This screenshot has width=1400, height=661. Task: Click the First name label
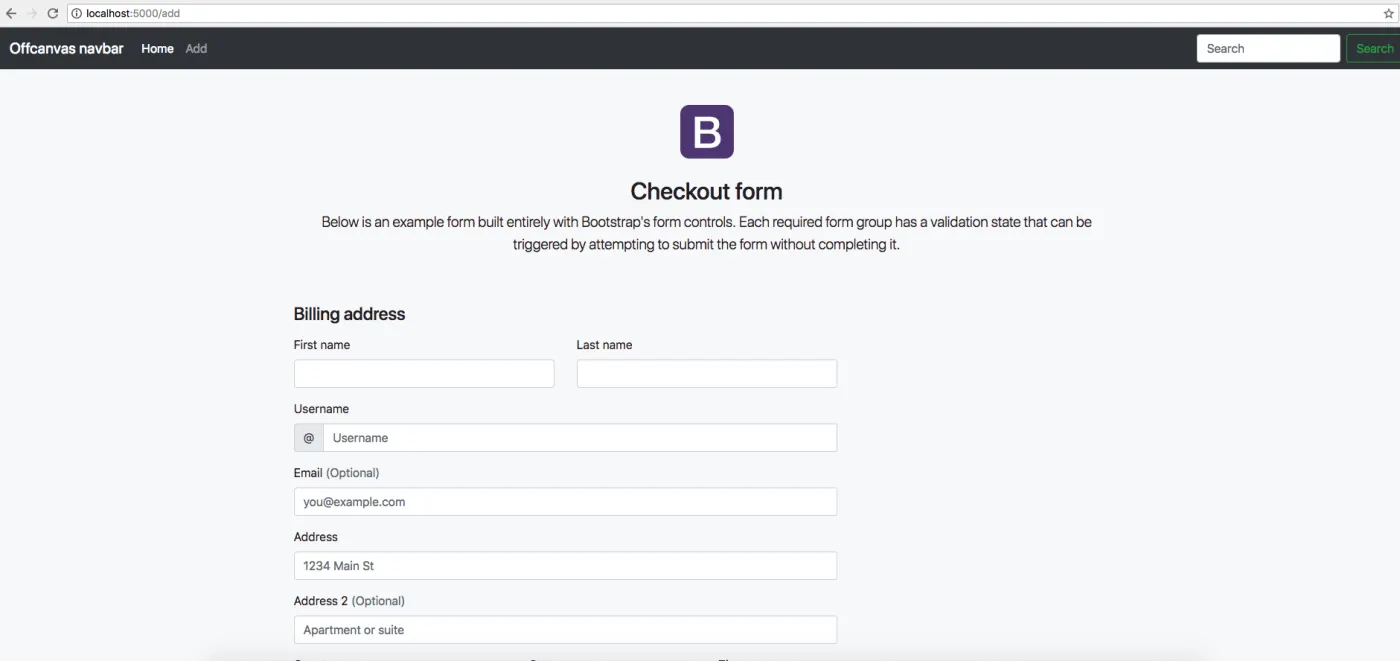click(322, 345)
